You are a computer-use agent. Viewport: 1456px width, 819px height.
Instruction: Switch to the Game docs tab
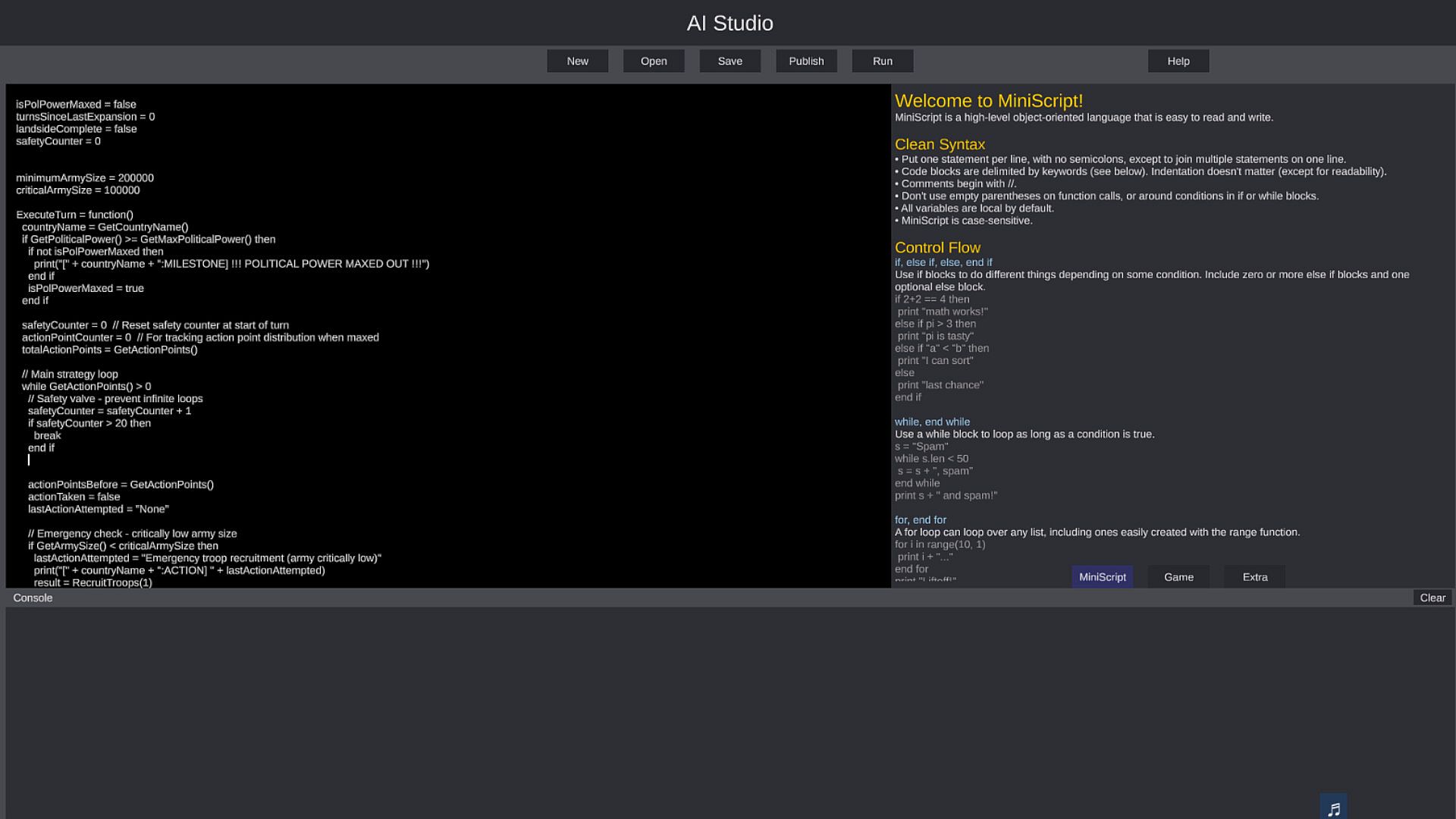pos(1178,577)
